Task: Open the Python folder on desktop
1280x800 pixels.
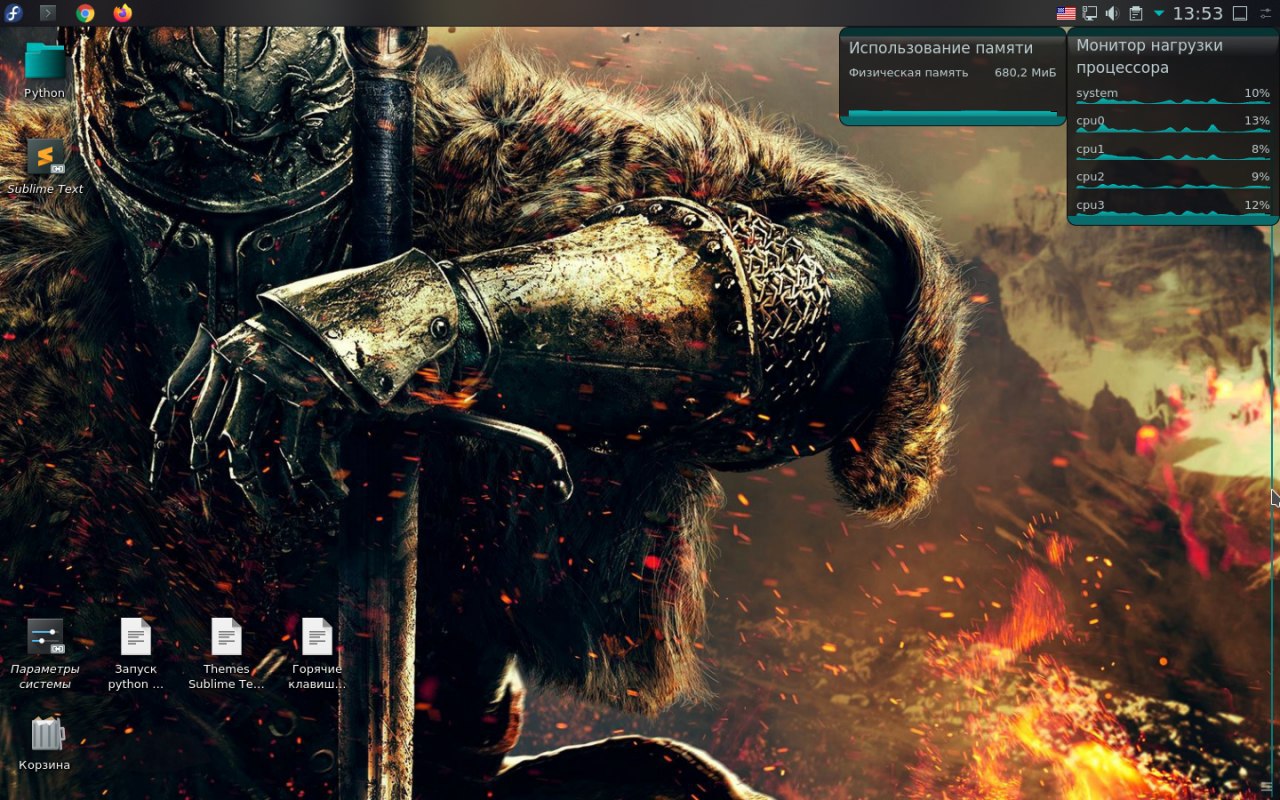Action: pyautogui.click(x=44, y=71)
